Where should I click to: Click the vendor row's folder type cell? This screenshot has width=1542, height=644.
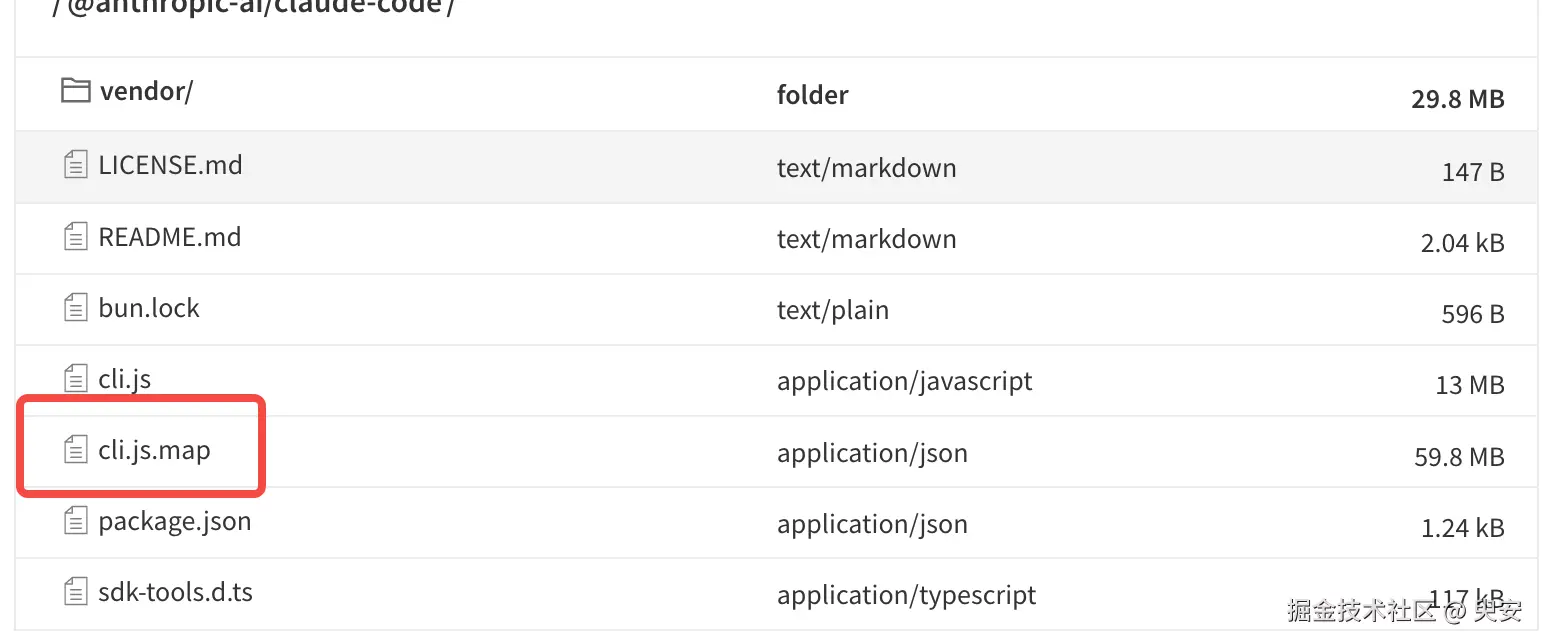(812, 95)
